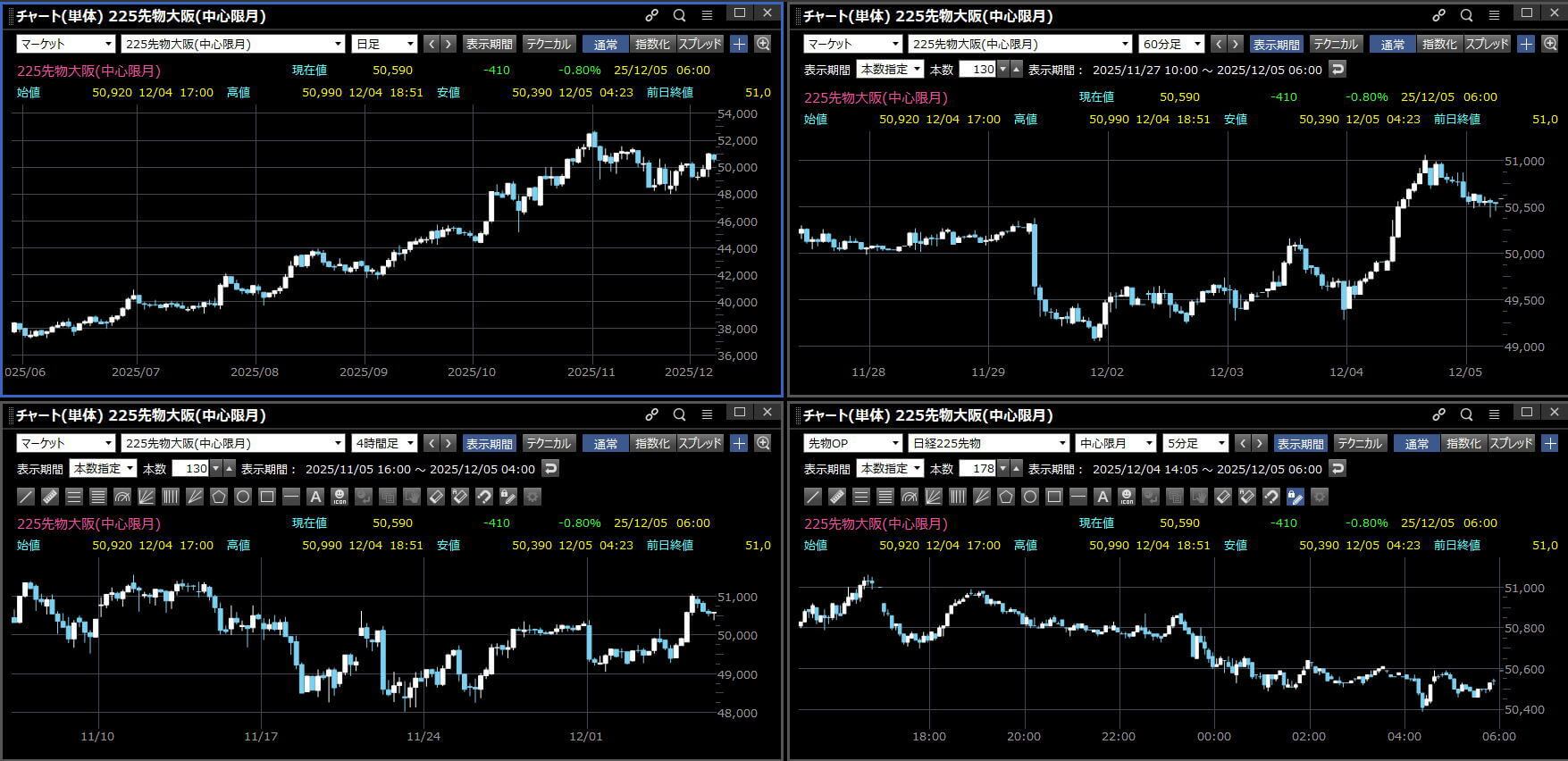Open the 60分足 timeframe dropdown in top-right chart
1568x761 pixels.
click(x=1171, y=44)
